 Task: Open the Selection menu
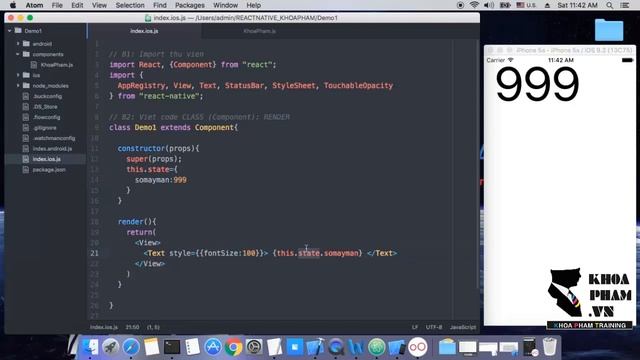tap(130, 5)
